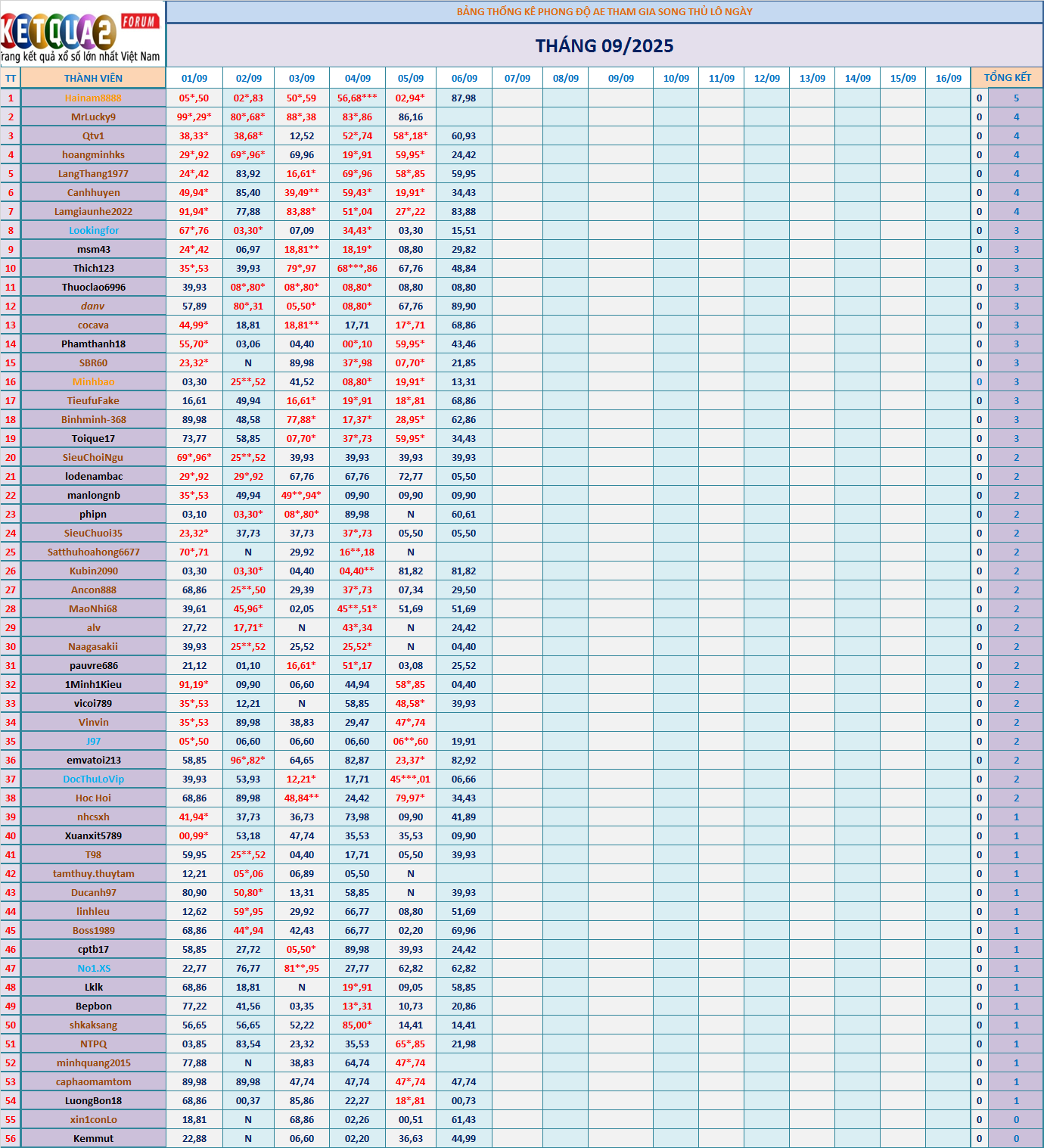This screenshot has width=1044, height=1148.
Task: Select the cell 00,99* in Xuanxit5789's row
Action: tap(194, 835)
